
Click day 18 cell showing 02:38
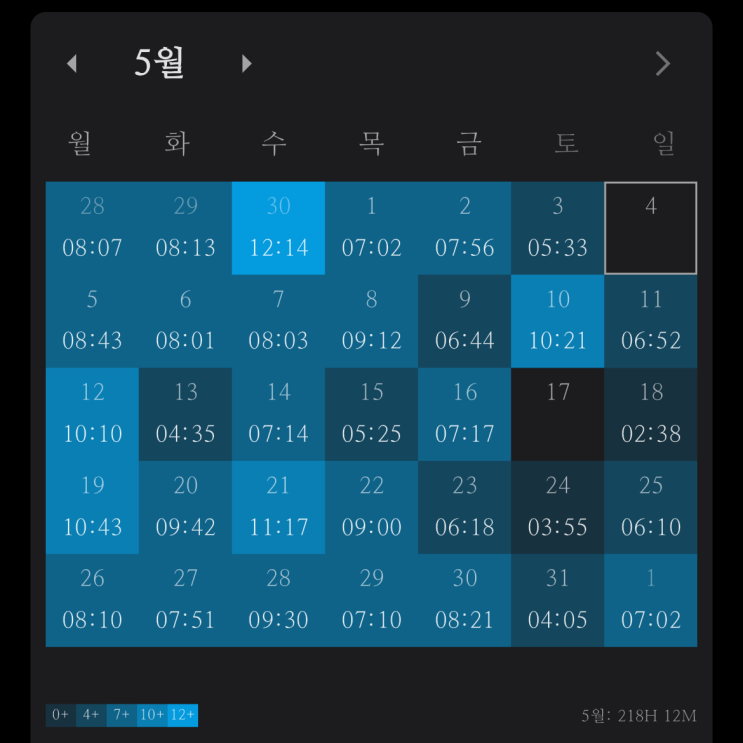coord(651,413)
